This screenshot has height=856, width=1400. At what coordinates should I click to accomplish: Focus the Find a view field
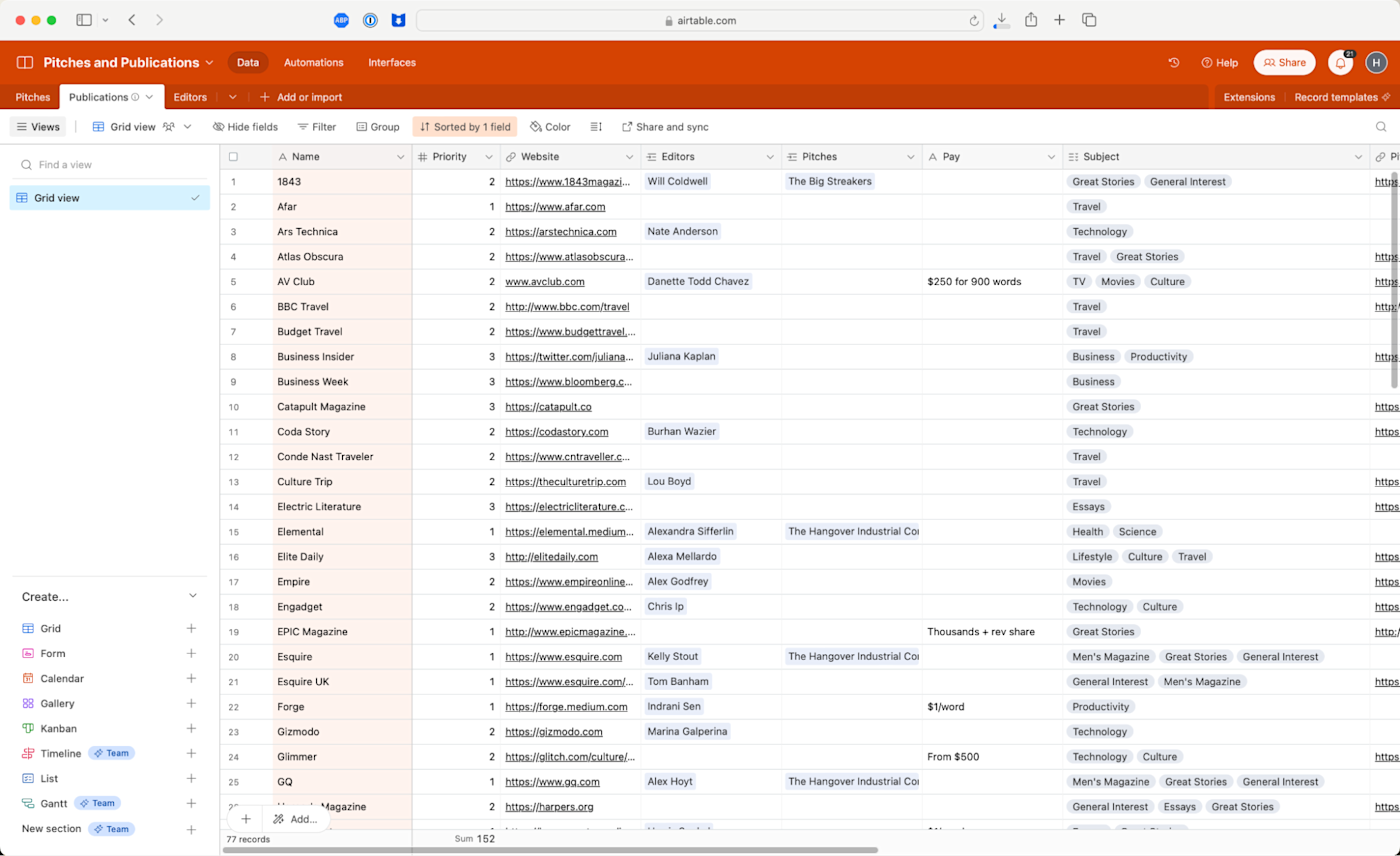pyautogui.click(x=110, y=164)
